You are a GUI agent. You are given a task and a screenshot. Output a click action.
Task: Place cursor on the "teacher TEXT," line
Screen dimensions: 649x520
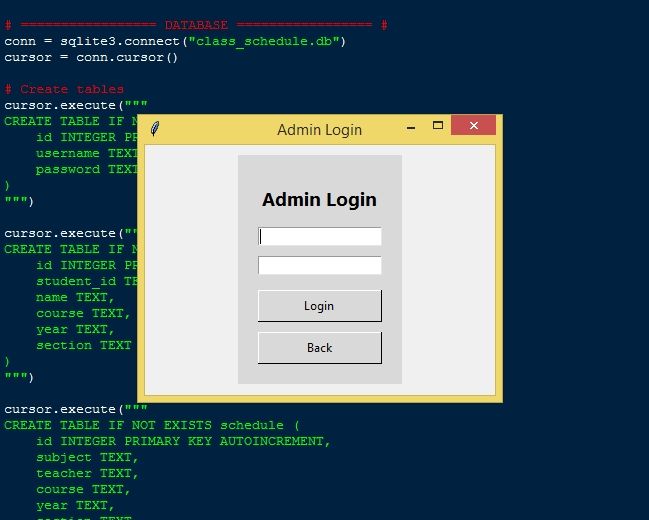tap(87, 473)
